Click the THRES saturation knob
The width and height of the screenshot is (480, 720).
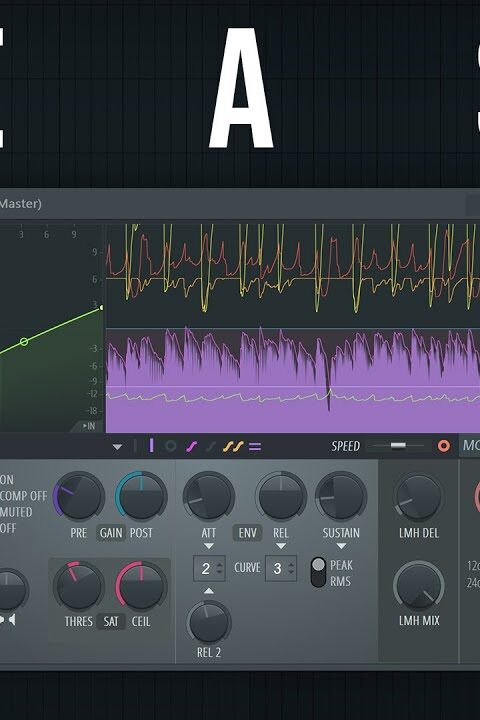(x=79, y=586)
